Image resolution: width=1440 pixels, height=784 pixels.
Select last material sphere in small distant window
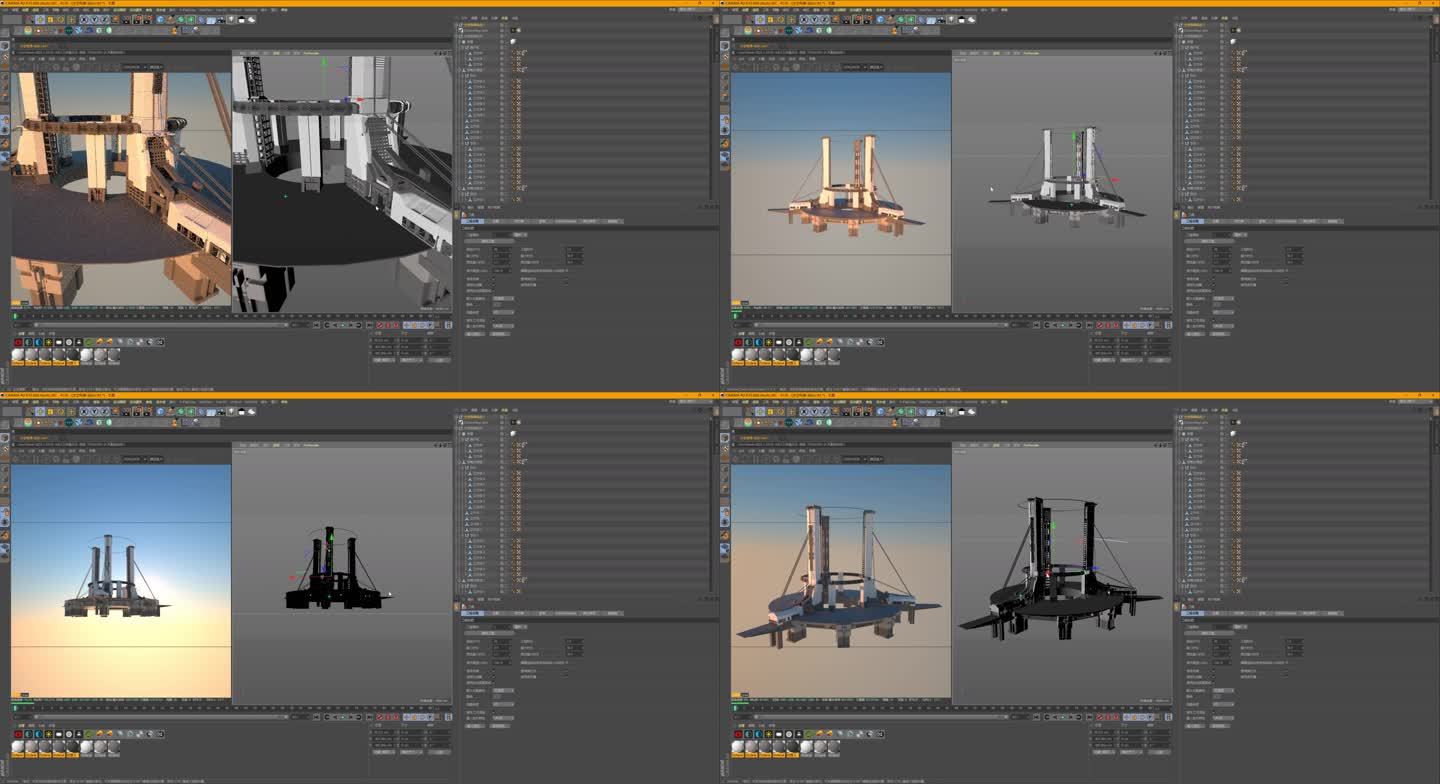[834, 355]
